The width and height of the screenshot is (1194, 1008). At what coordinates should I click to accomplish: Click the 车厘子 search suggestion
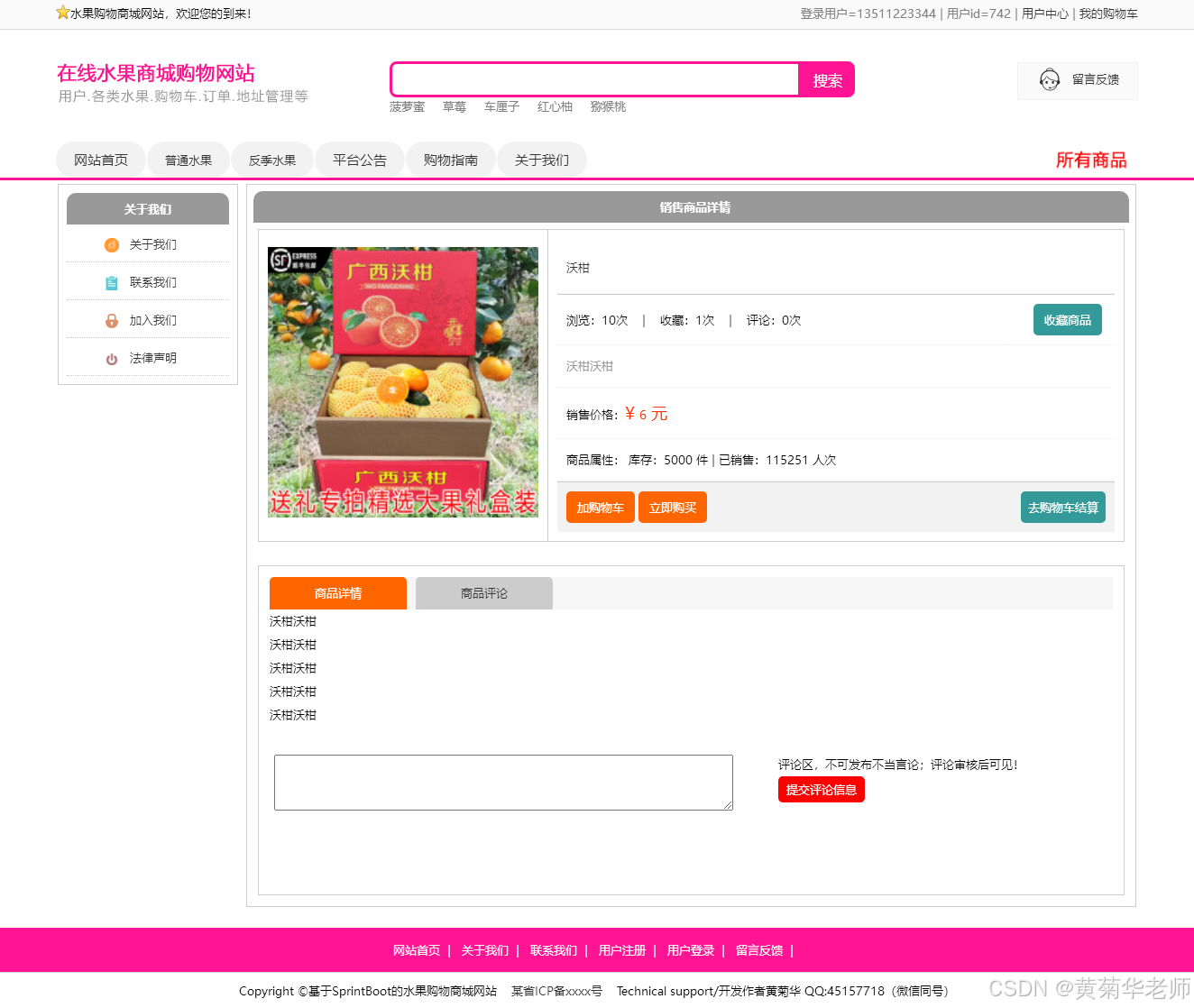point(501,106)
